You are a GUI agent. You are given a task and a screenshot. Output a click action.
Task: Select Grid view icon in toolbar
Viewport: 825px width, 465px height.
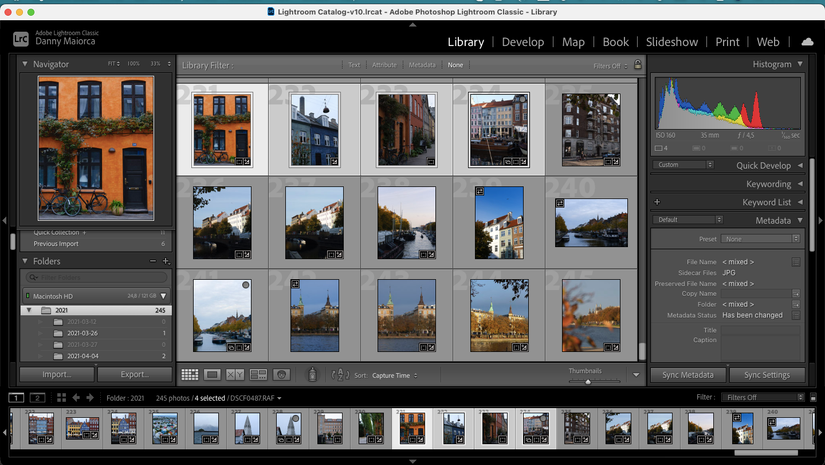pos(190,375)
